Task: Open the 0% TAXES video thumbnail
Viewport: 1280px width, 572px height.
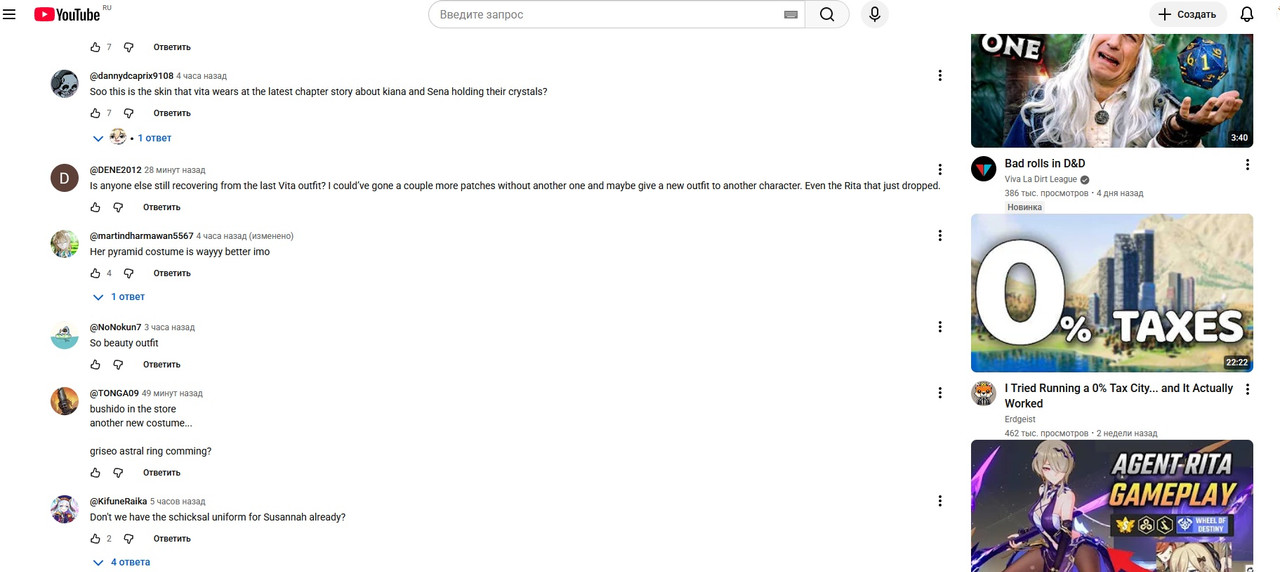Action: [1112, 293]
